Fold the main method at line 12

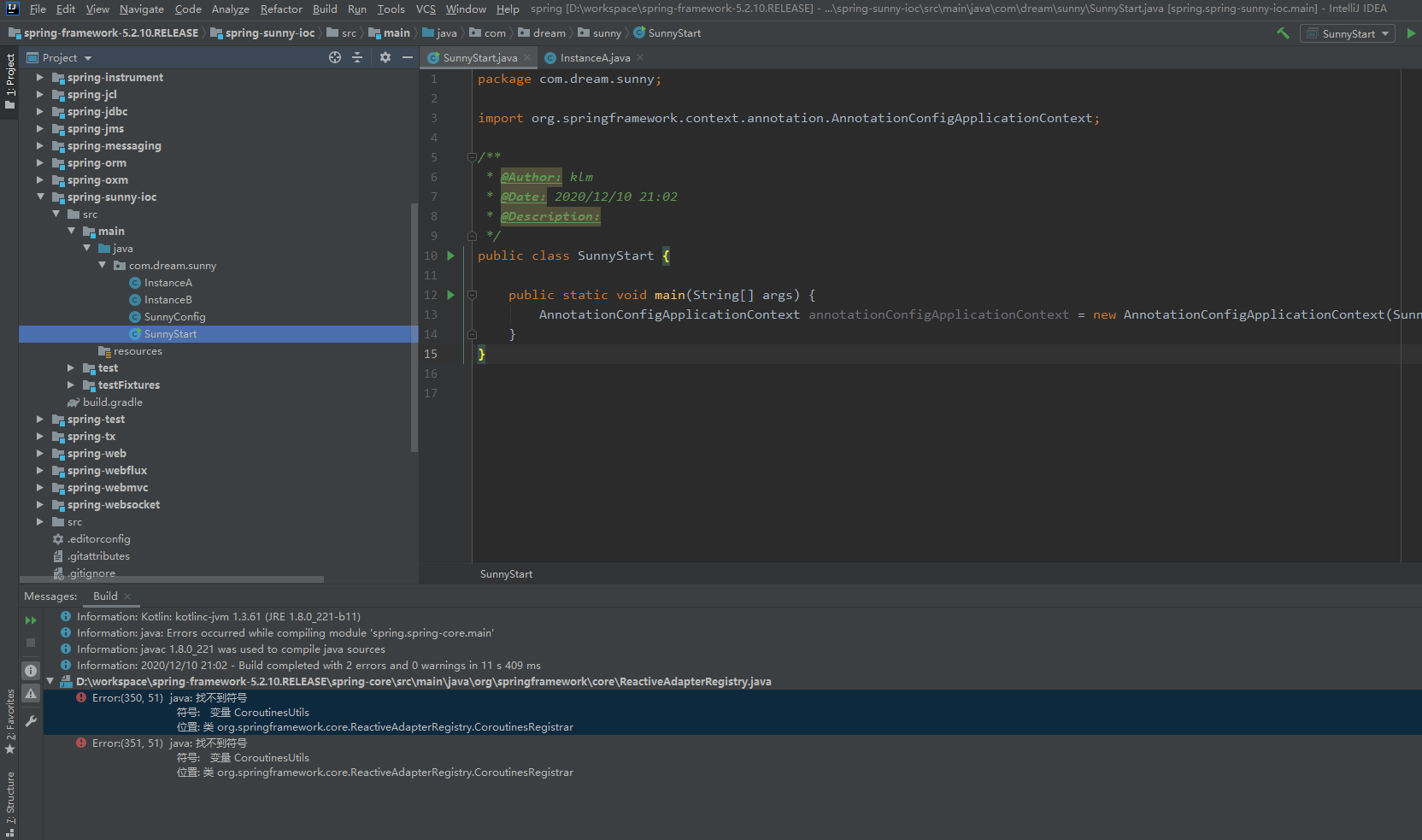click(x=472, y=295)
